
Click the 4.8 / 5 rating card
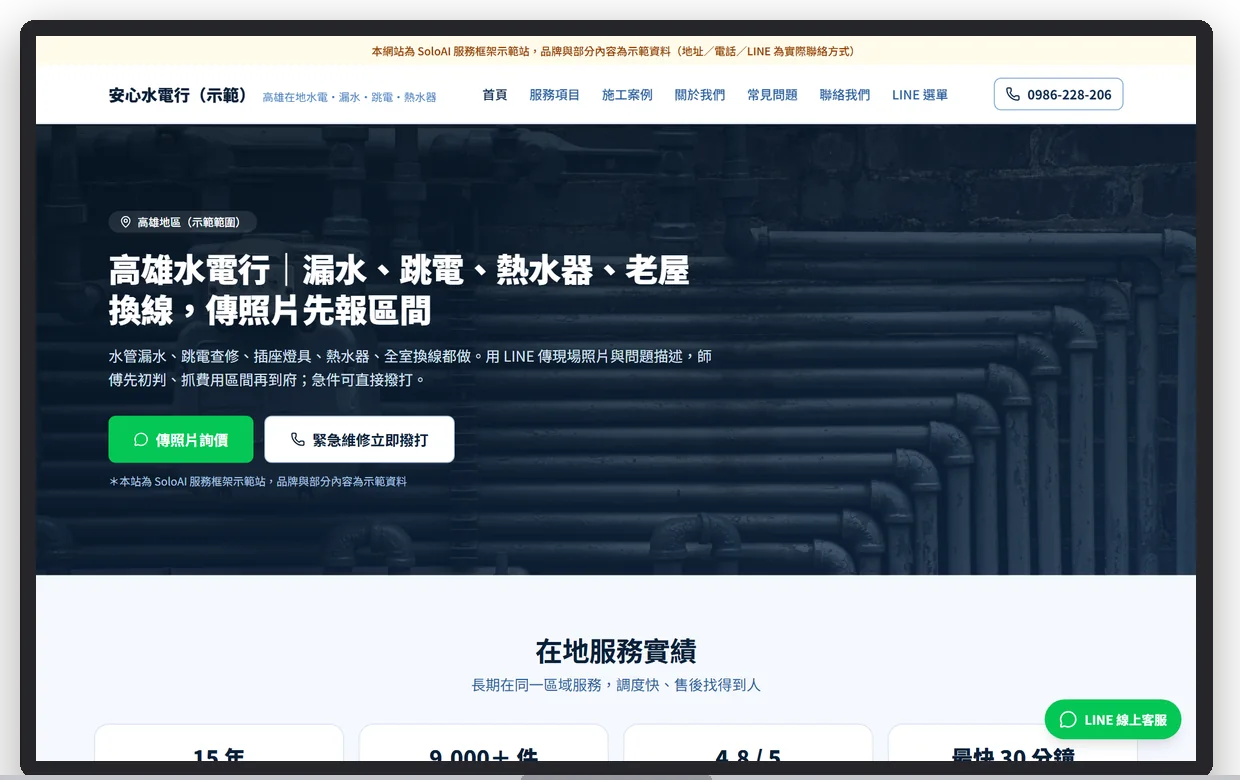(x=748, y=744)
